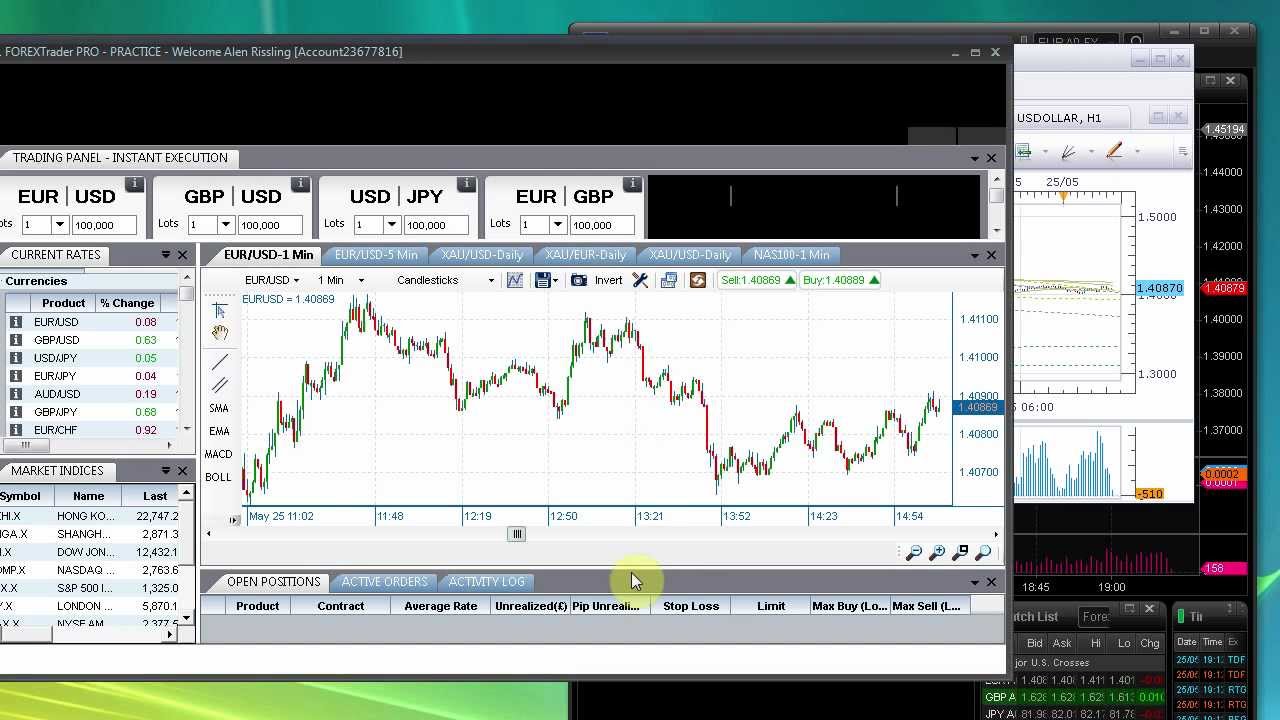Click info icon for AUD/USD rate row

(x=16, y=394)
